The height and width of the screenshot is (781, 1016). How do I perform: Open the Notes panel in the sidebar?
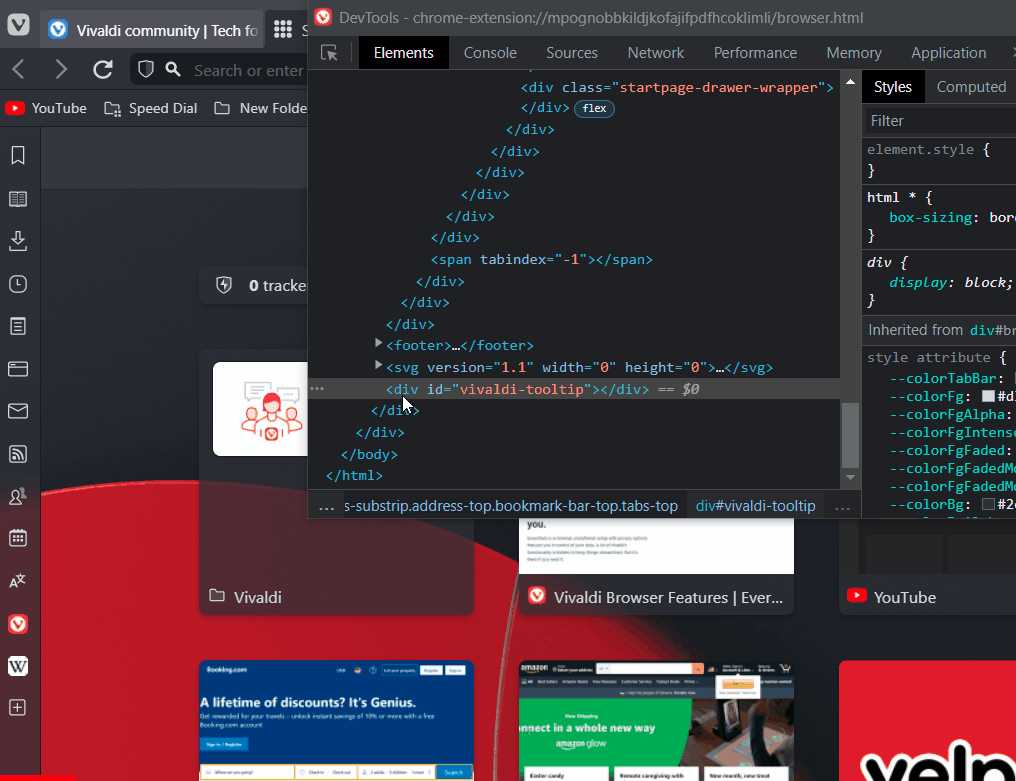(18, 326)
